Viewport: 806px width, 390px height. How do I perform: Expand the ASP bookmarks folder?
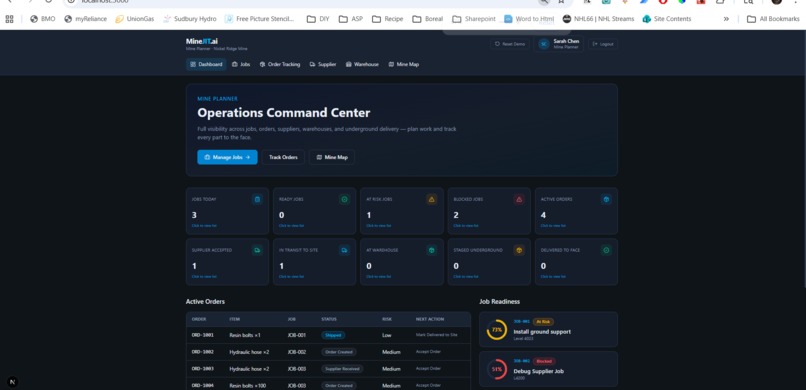(x=351, y=19)
